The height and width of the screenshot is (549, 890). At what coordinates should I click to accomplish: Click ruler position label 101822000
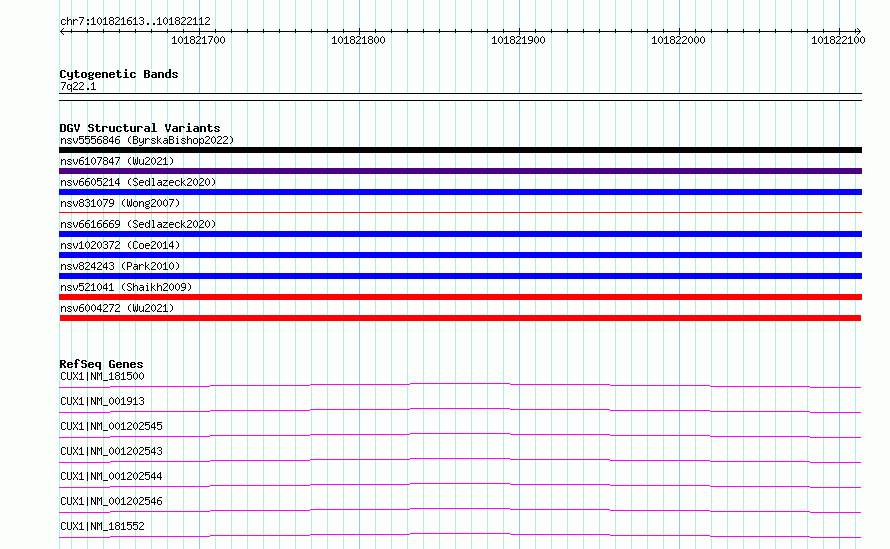point(678,40)
